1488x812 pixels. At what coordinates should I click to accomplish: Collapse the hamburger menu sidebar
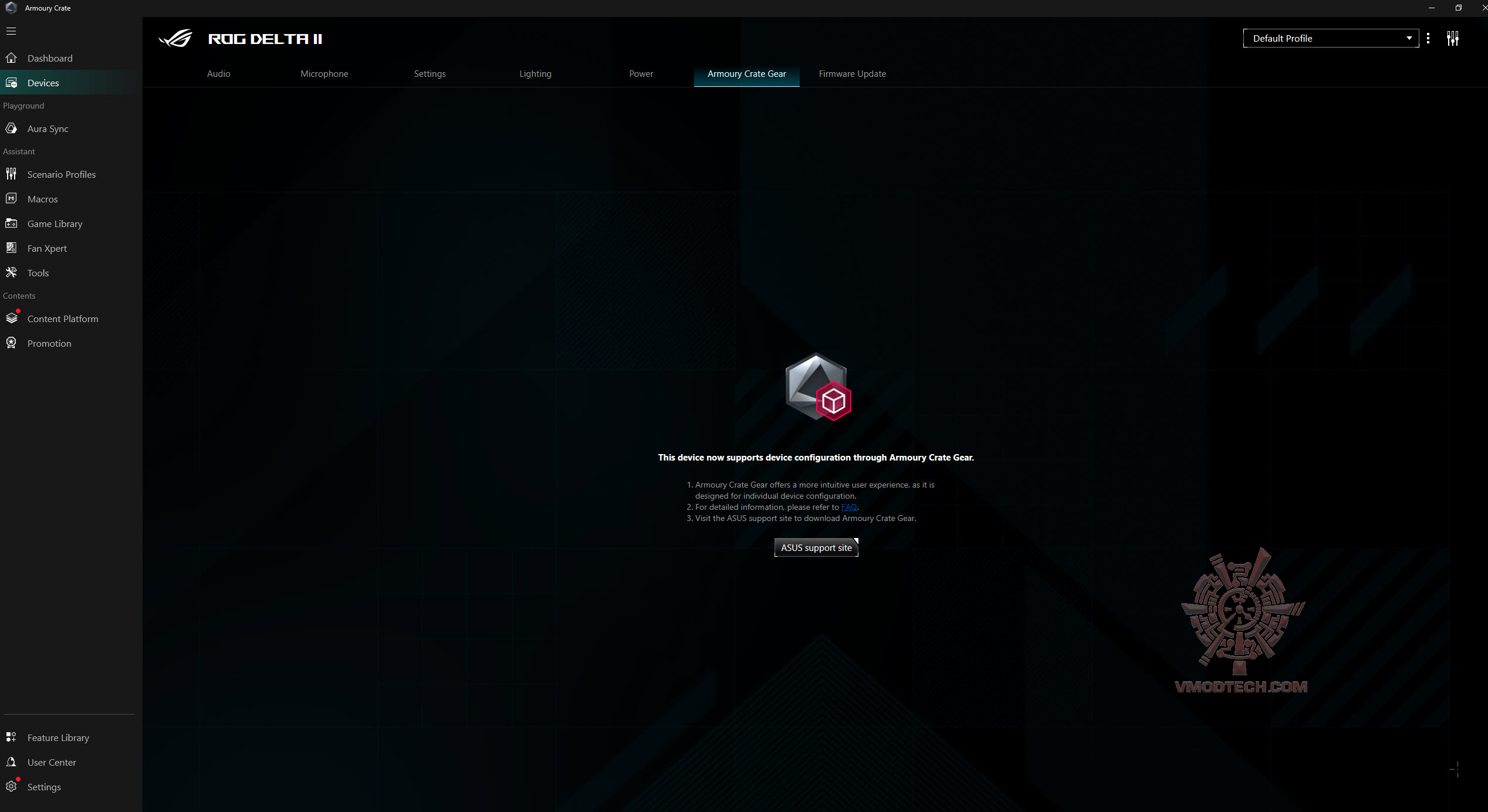11,31
